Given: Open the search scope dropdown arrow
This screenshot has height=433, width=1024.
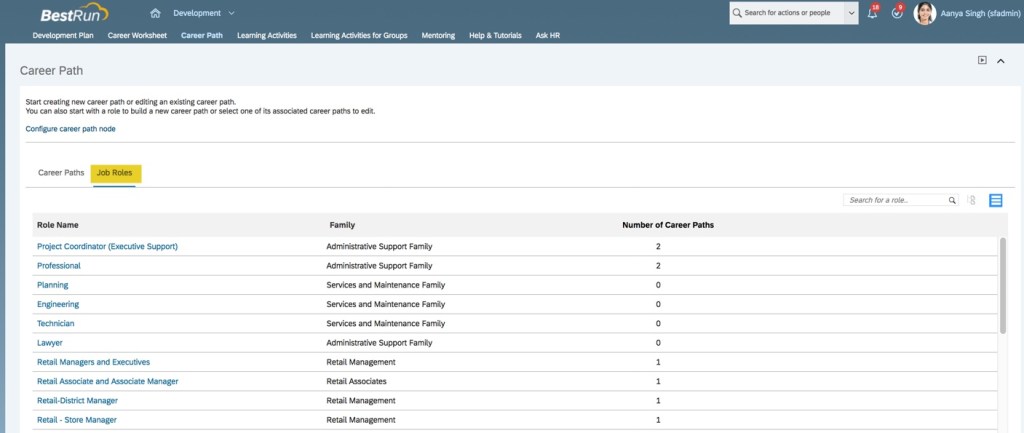Looking at the screenshot, I should (851, 14).
